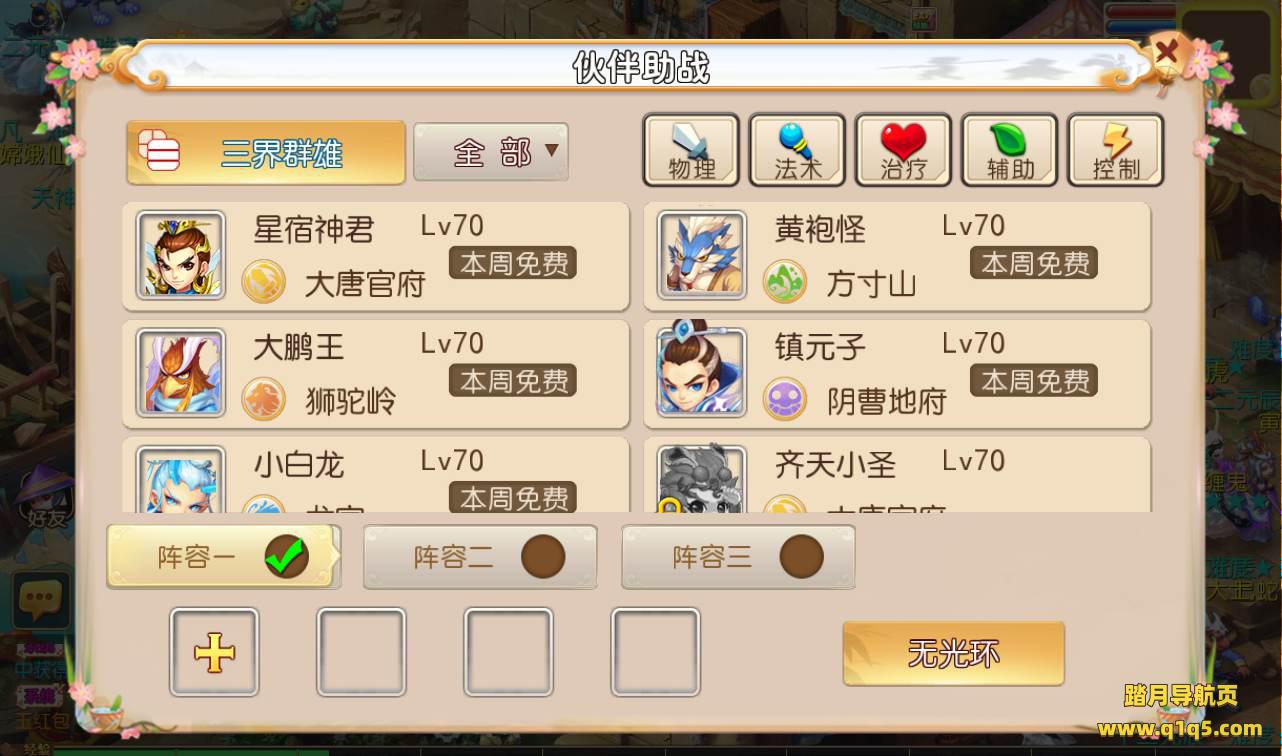Tap the 黄袍怪 wolf portrait

702,255
